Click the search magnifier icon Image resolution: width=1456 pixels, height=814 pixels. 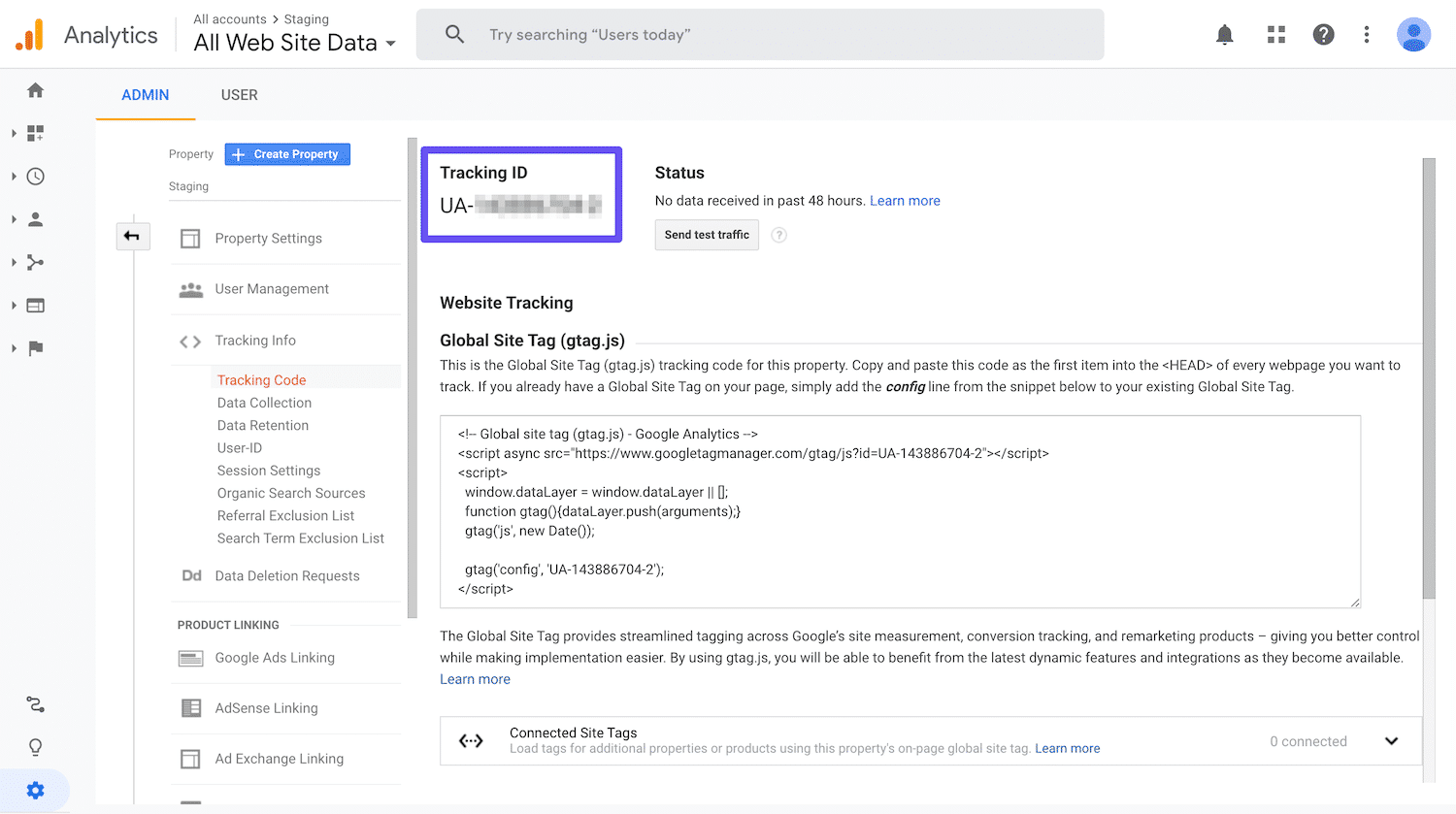[x=454, y=33]
